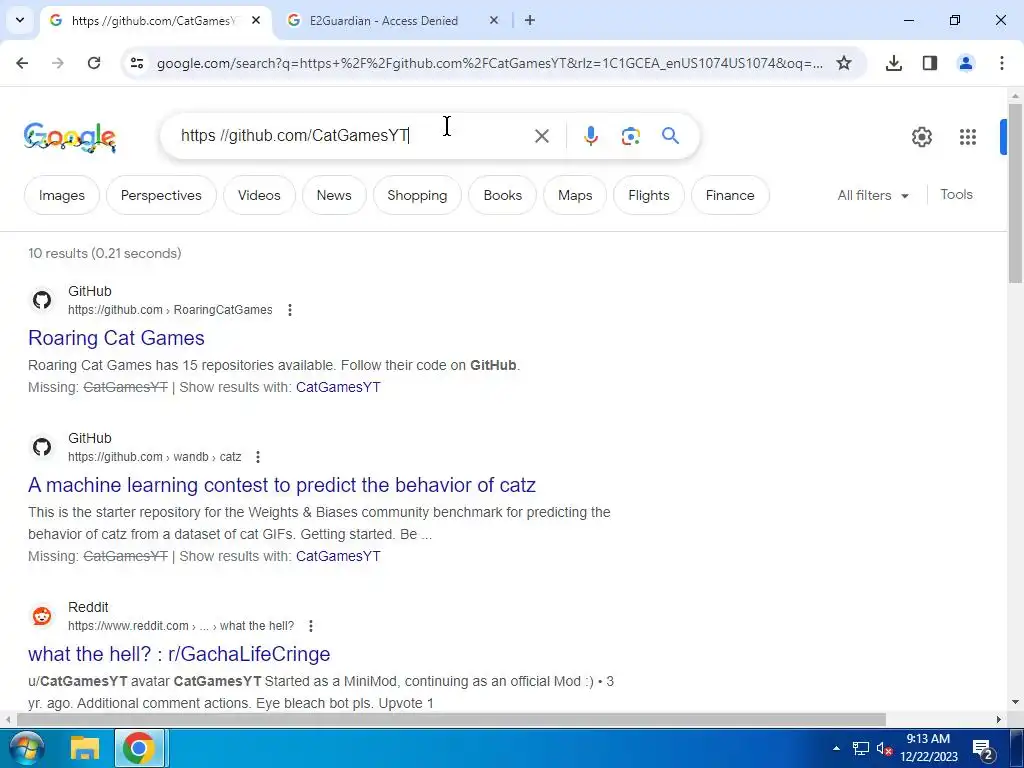Viewport: 1024px width, 768px height.
Task: Open the Roaring Cat Games result
Action: point(116,338)
